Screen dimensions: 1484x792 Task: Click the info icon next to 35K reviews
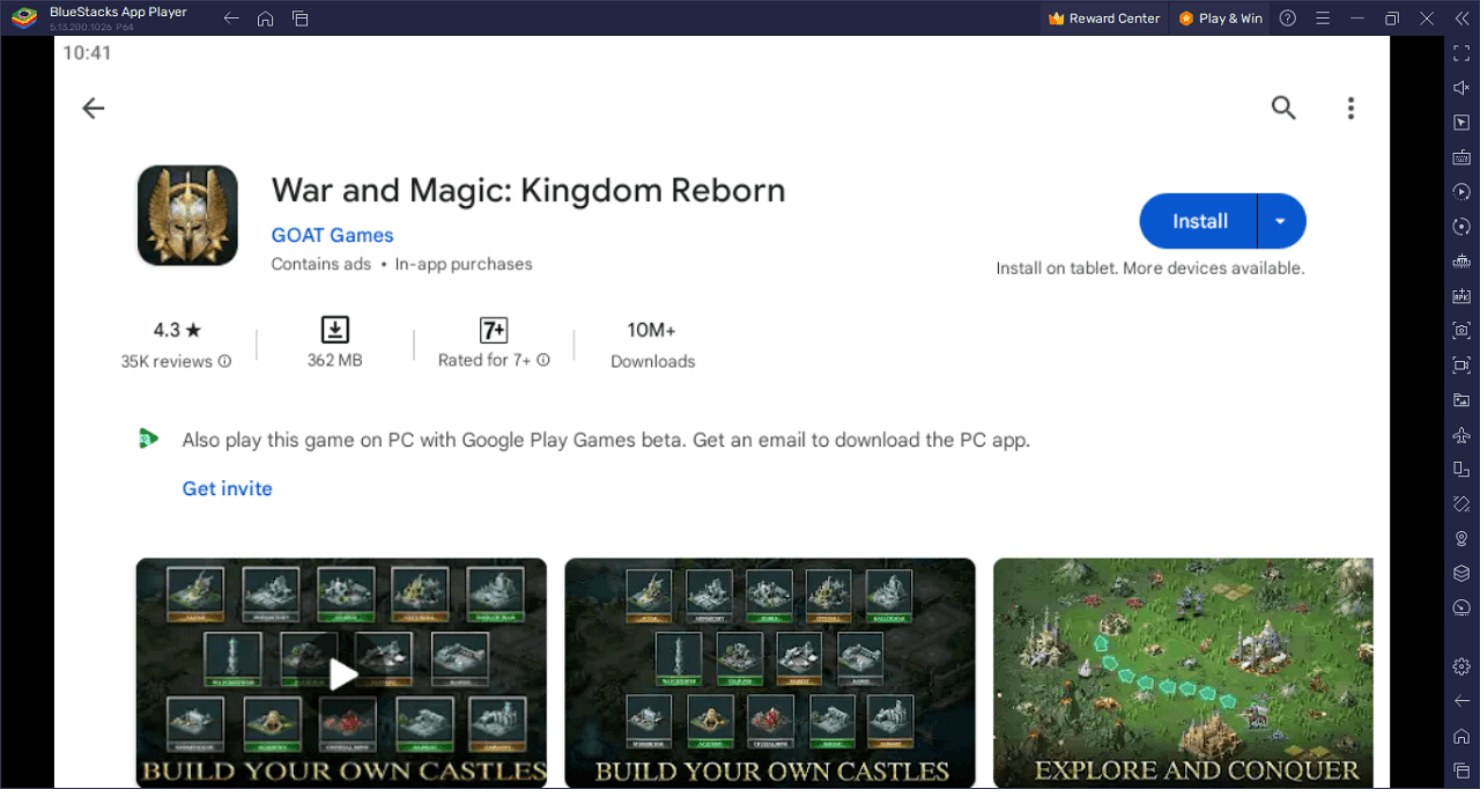pyautogui.click(x=225, y=361)
